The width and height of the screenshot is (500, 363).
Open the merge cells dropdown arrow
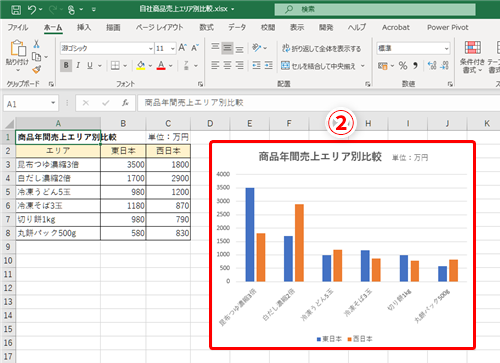pyautogui.click(x=363, y=66)
